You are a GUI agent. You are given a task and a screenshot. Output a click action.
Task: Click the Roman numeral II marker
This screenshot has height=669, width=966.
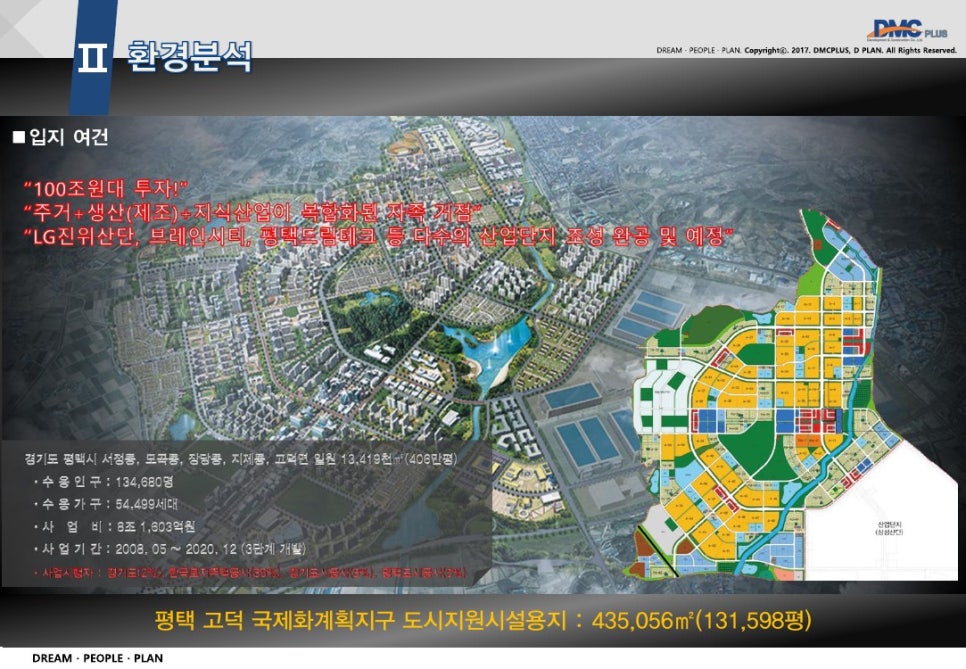point(92,59)
